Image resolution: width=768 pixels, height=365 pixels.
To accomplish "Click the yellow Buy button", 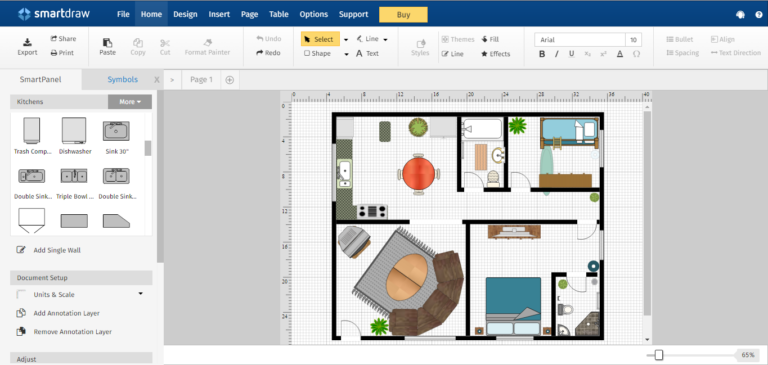I will click(403, 15).
